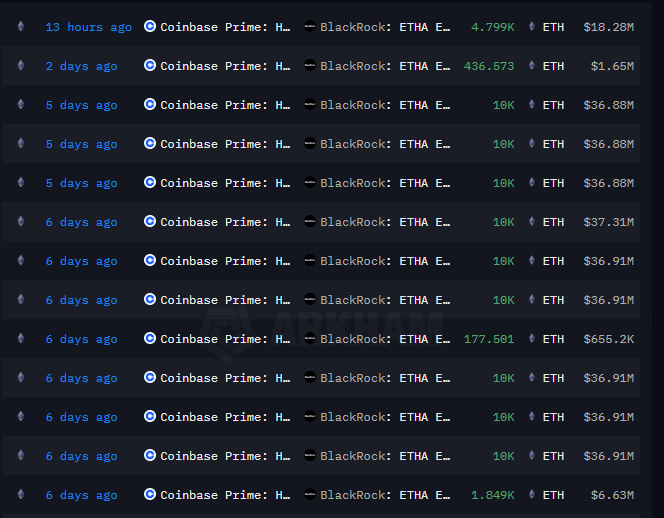Click the Coinbase logo in the $37.31M row
664x518 pixels.
pyautogui.click(x=149, y=221)
